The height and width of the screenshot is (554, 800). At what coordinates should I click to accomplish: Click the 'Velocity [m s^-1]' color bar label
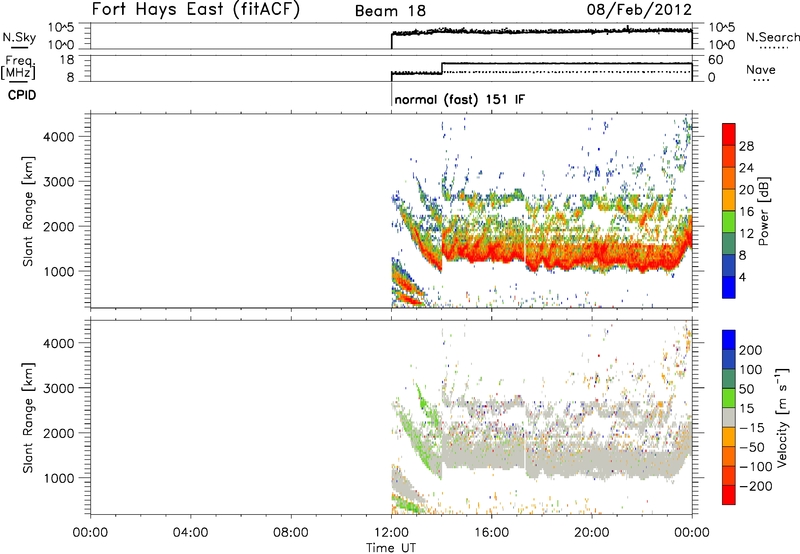pos(782,417)
